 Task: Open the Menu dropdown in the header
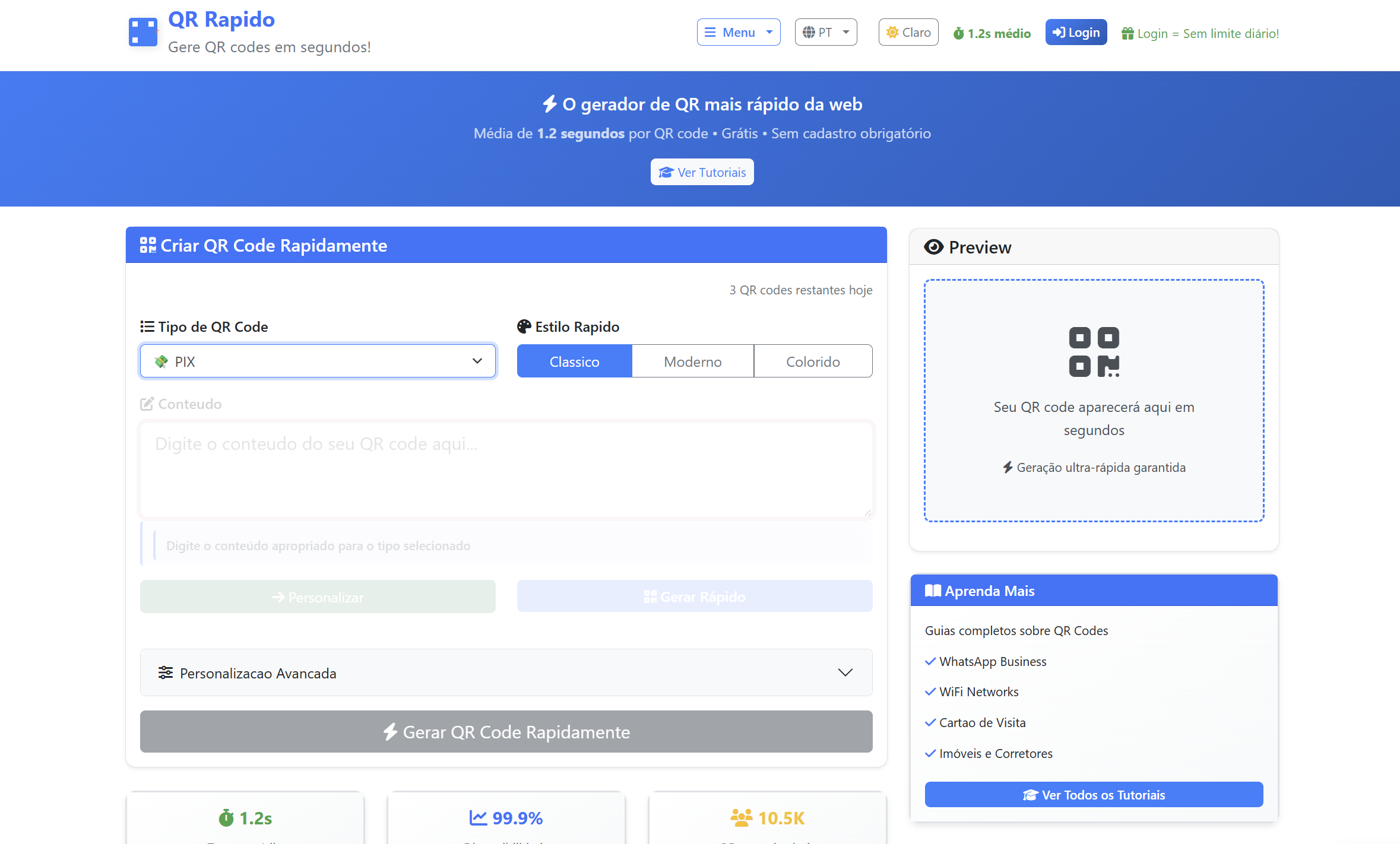point(738,33)
